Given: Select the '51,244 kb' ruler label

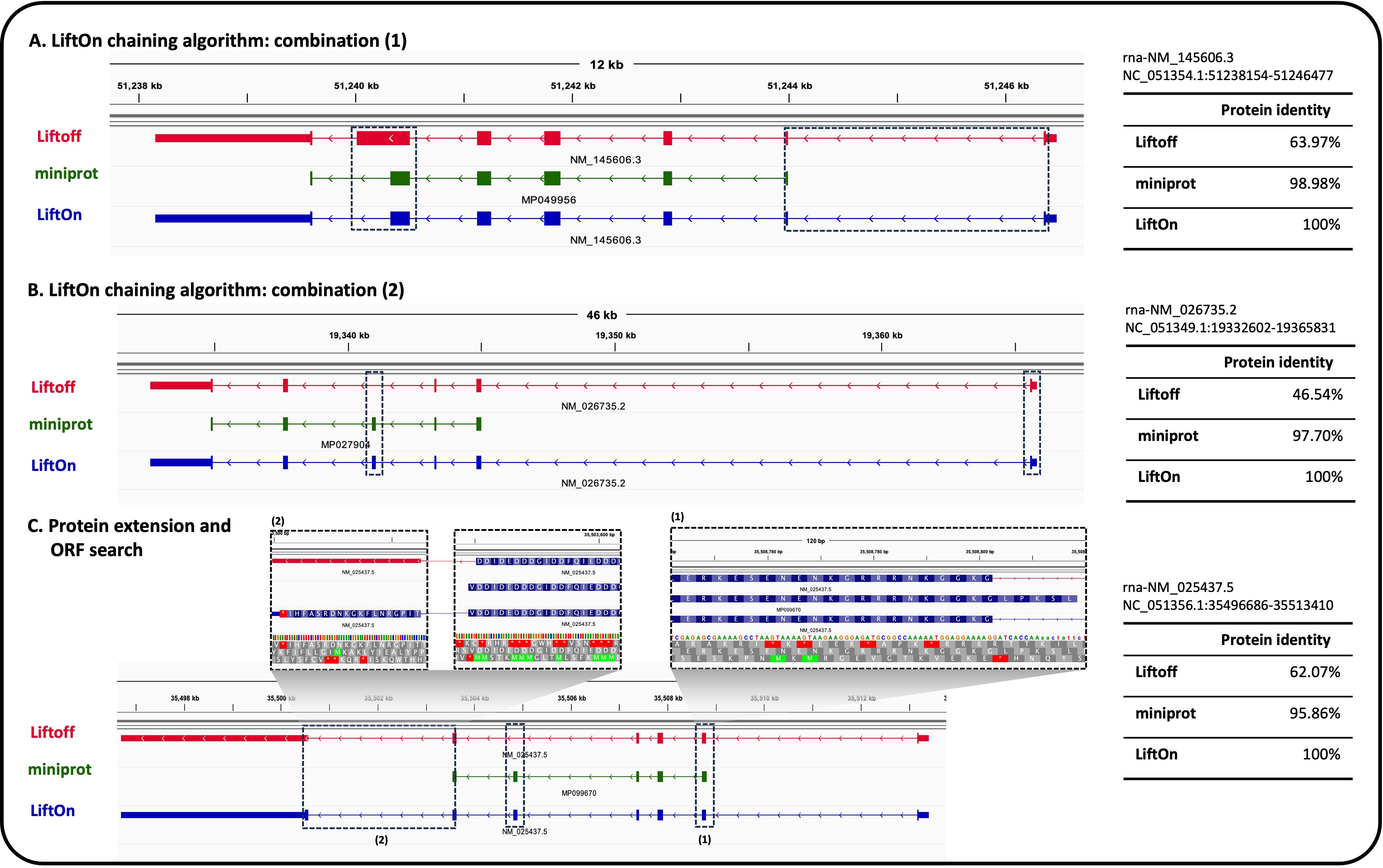Looking at the screenshot, I should coord(789,86).
